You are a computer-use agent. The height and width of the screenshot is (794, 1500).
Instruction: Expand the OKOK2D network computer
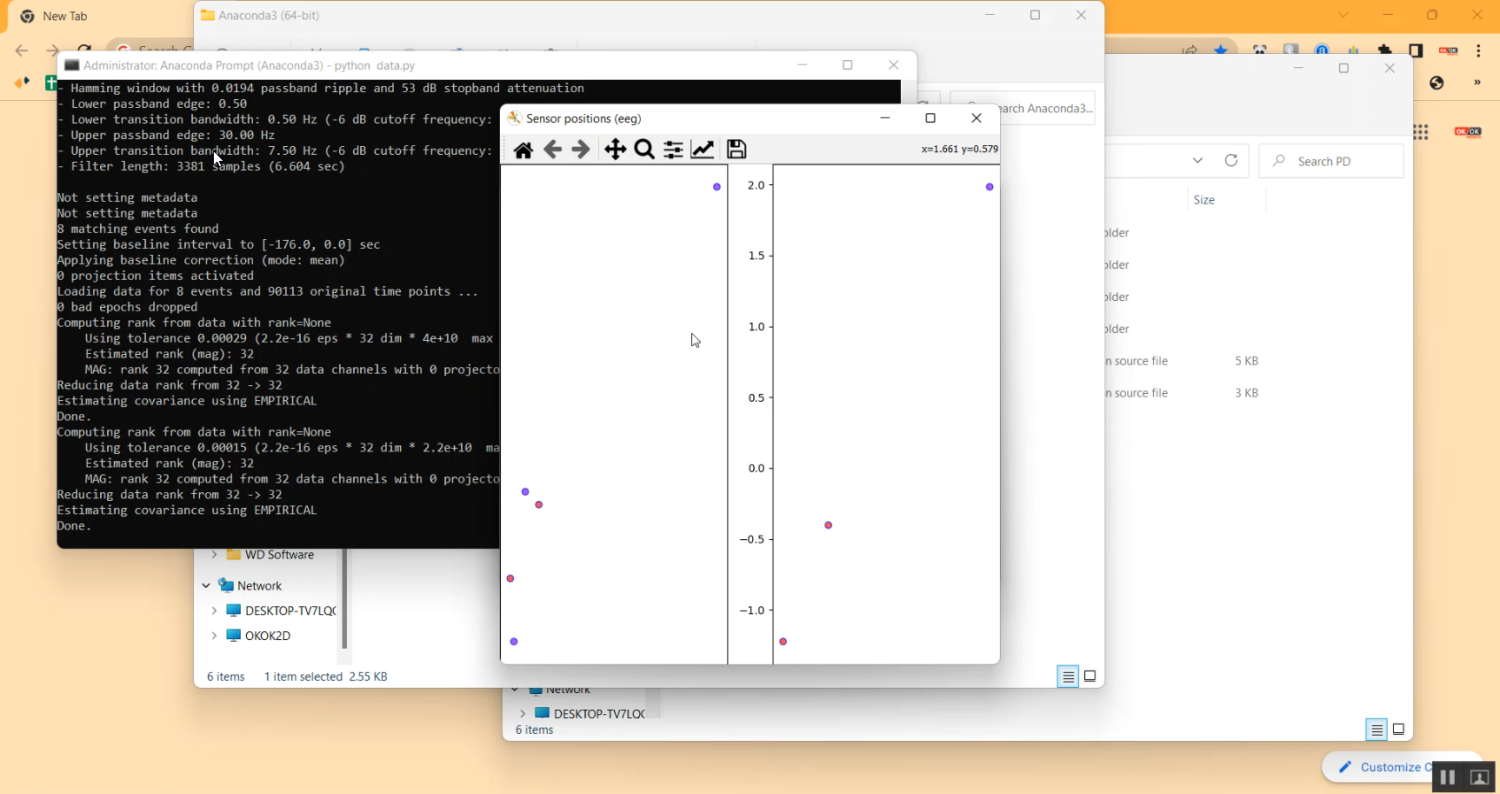[214, 636]
